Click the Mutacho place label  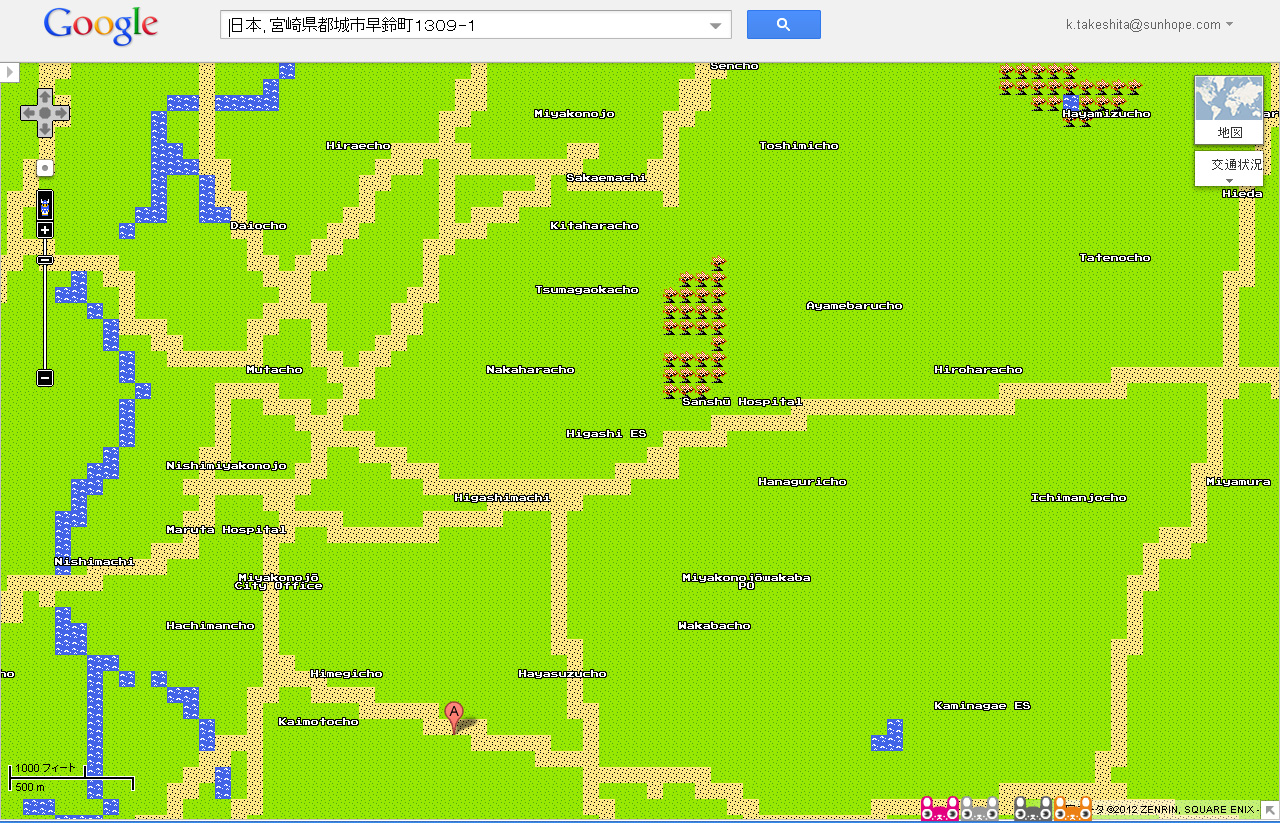pyautogui.click(x=274, y=370)
